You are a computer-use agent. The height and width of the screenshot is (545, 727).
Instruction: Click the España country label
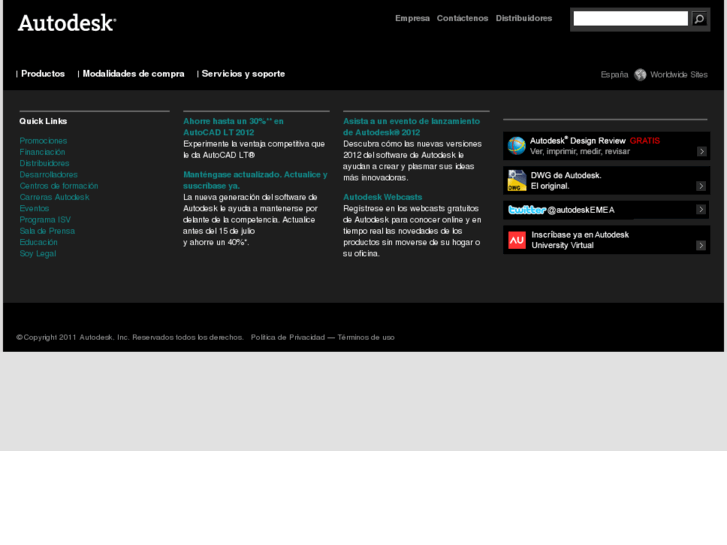pyautogui.click(x=614, y=75)
